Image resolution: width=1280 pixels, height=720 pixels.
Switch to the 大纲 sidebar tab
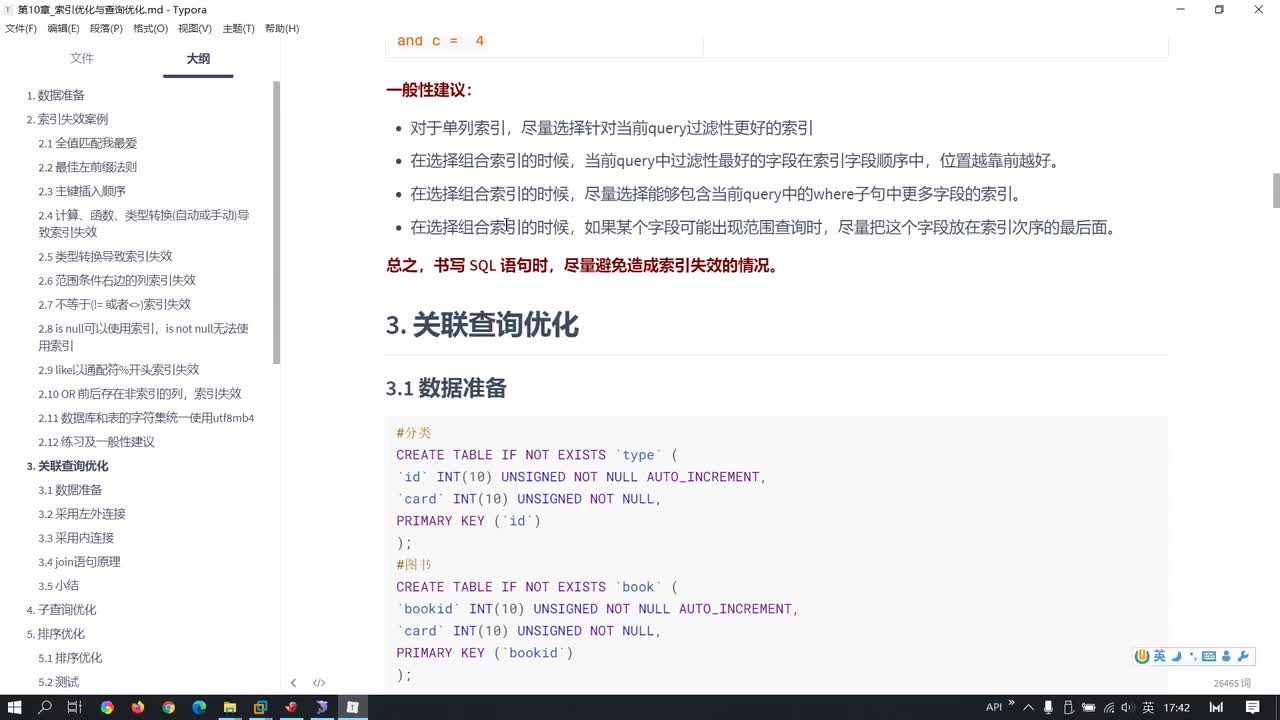click(x=198, y=59)
